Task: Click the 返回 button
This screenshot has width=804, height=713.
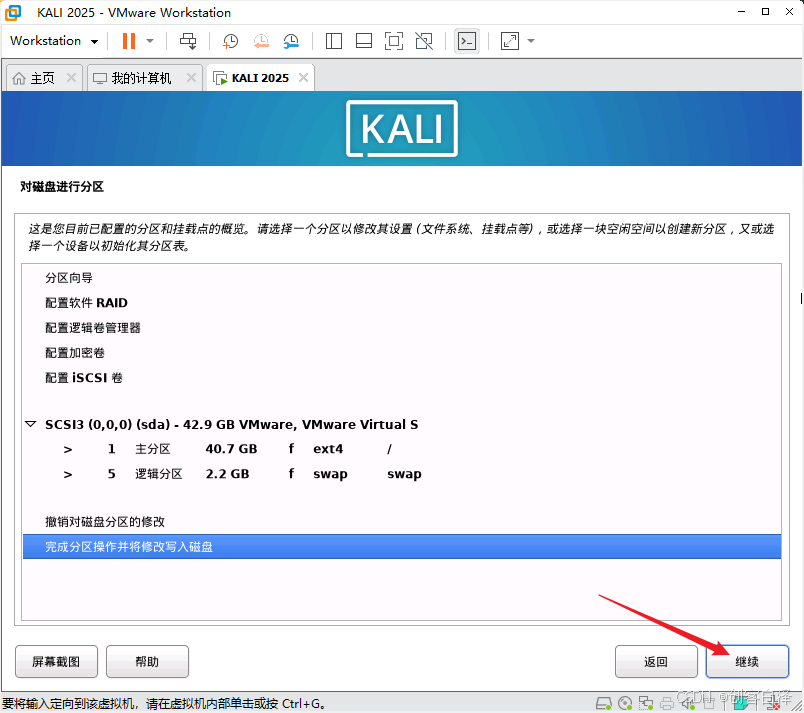Action: point(656,662)
